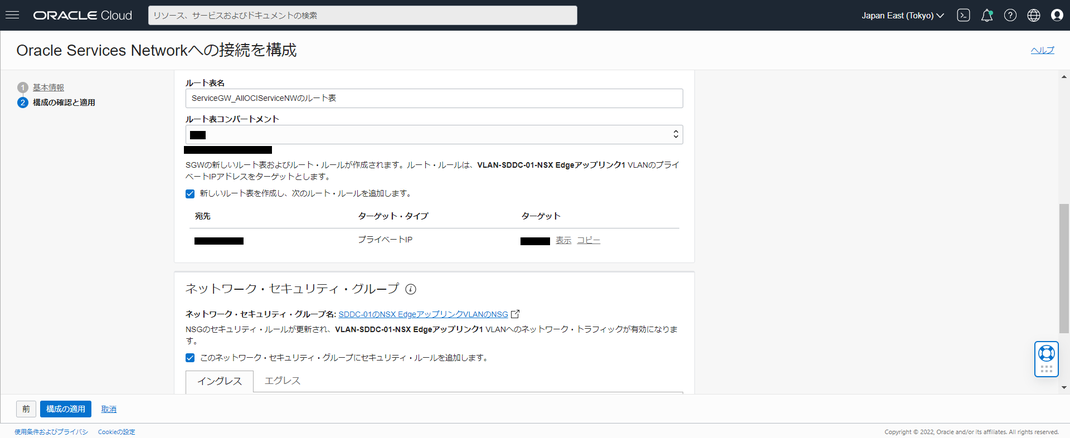Image resolution: width=1070 pixels, height=438 pixels.
Task: Select the 構成の確認と適用 step
Action: pos(64,102)
